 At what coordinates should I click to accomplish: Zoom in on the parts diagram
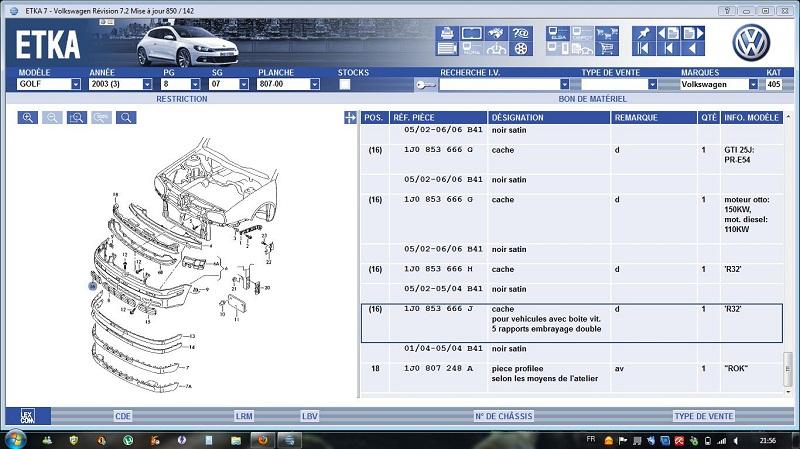[x=28, y=118]
